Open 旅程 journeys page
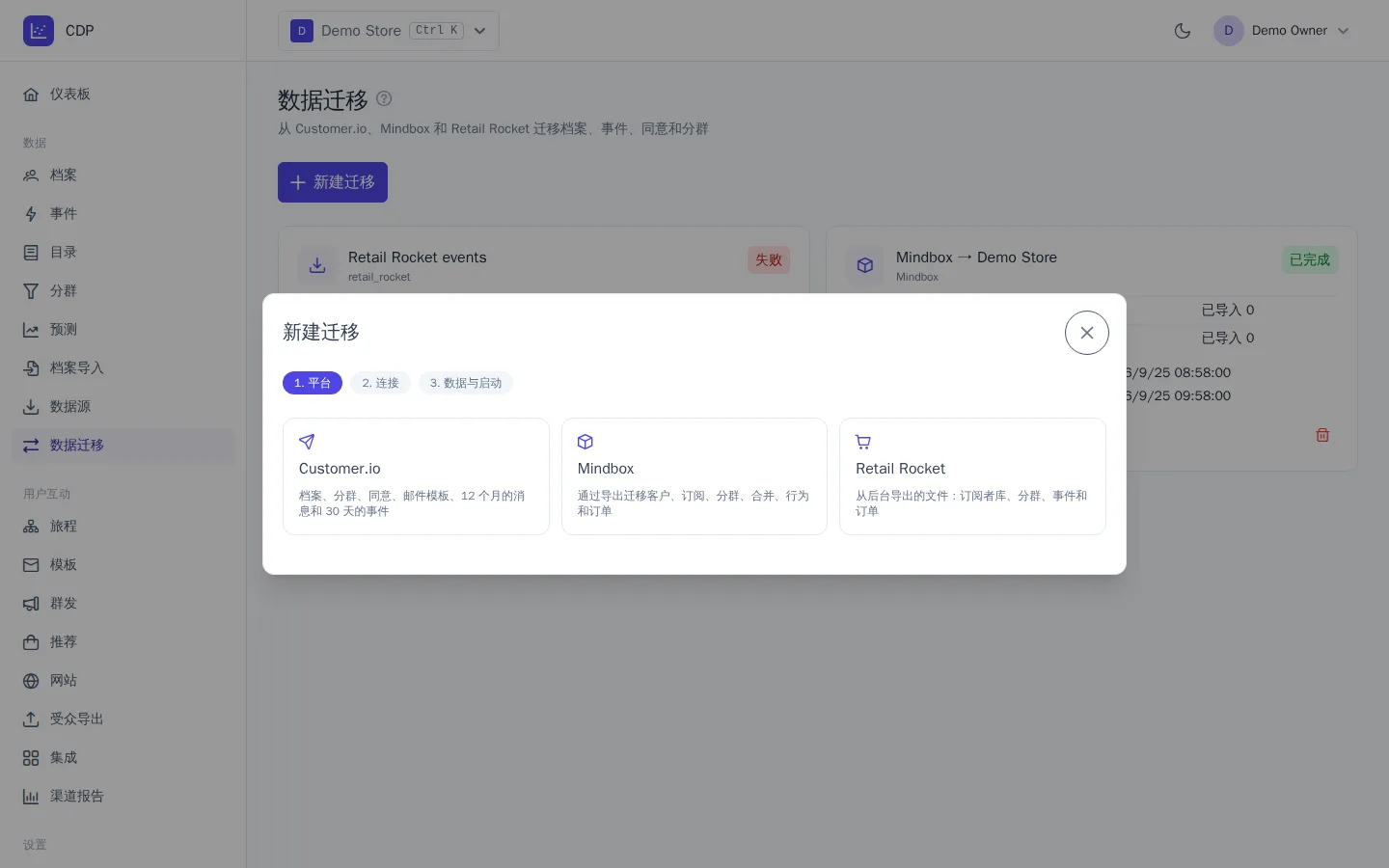Screen dimensions: 1389x868 123,527
